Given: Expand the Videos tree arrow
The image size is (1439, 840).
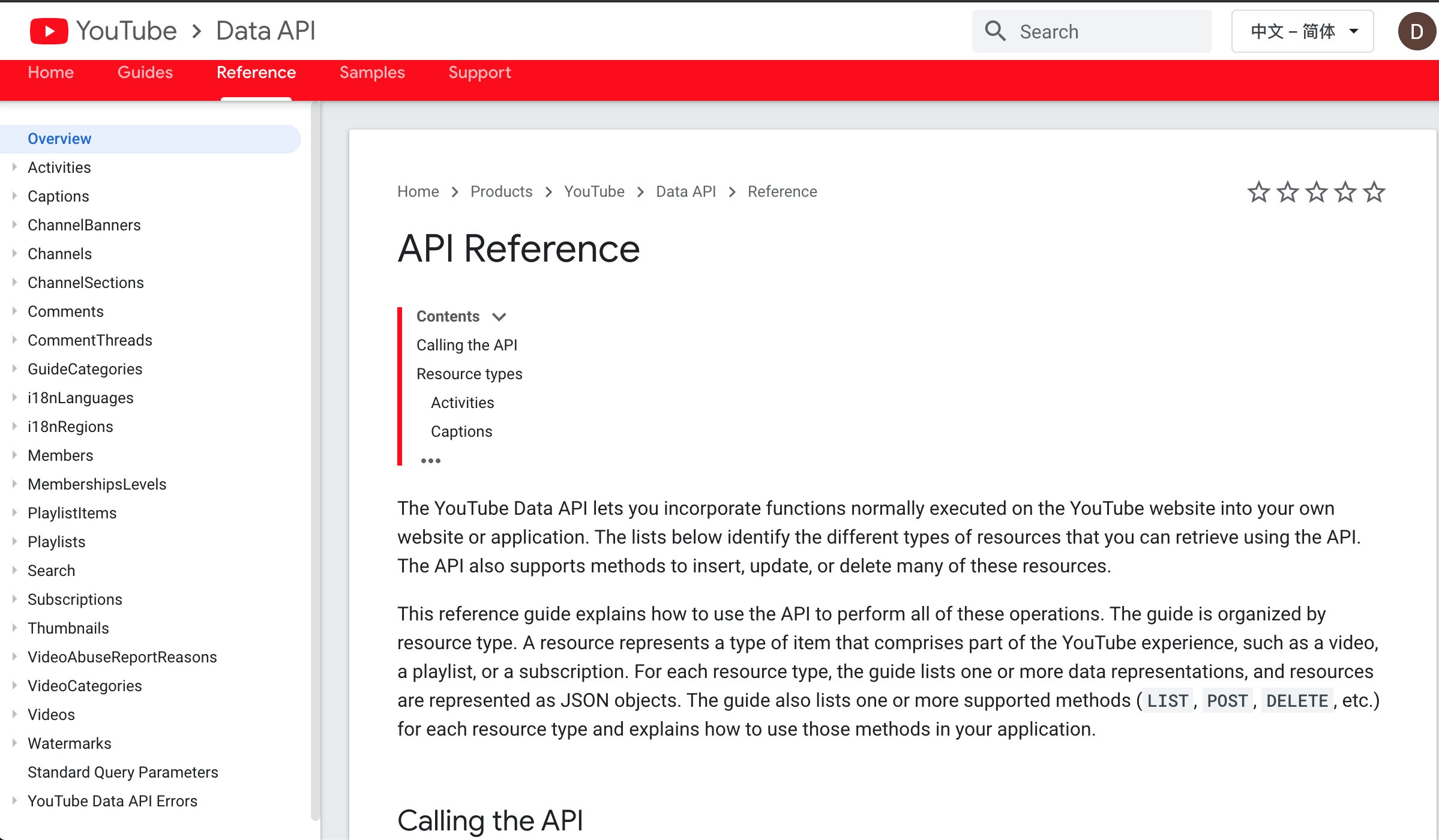Looking at the screenshot, I should tap(14, 714).
